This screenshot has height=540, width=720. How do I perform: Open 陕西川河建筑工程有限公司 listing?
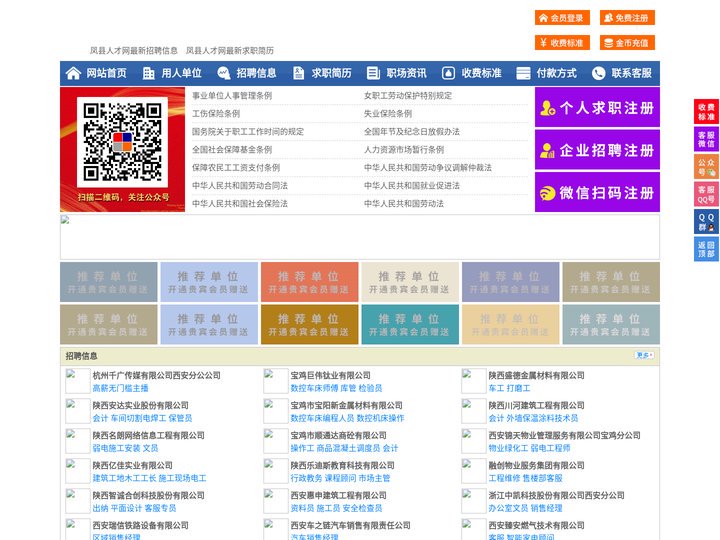(536, 405)
